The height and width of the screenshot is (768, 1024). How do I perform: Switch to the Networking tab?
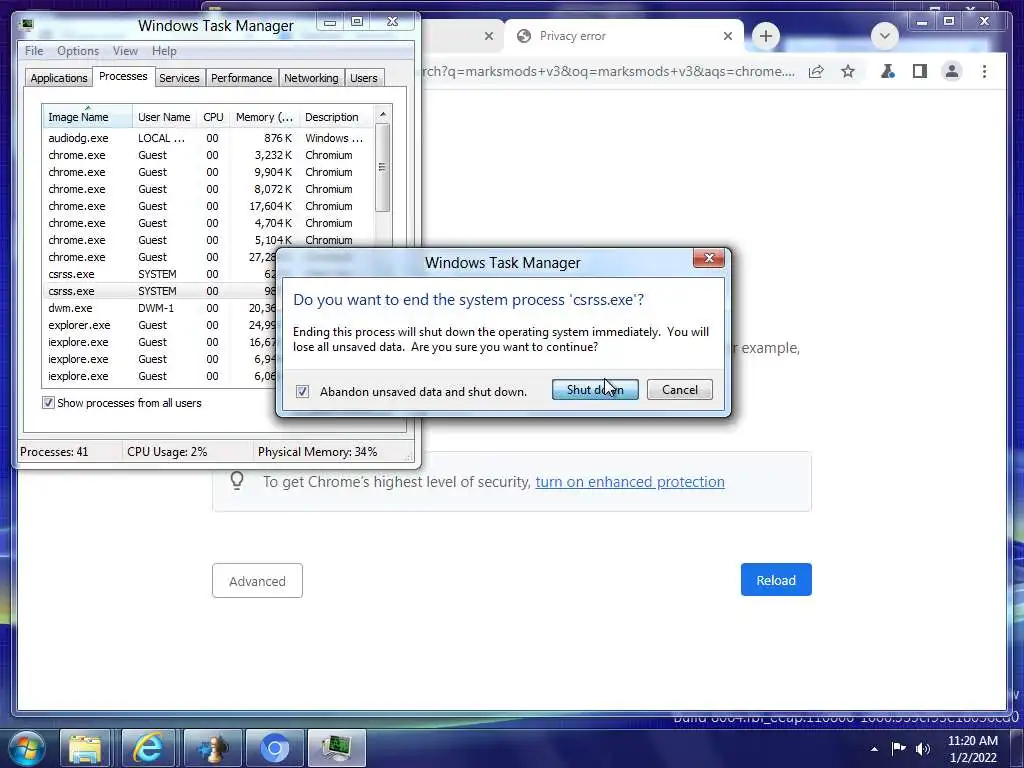click(x=311, y=78)
